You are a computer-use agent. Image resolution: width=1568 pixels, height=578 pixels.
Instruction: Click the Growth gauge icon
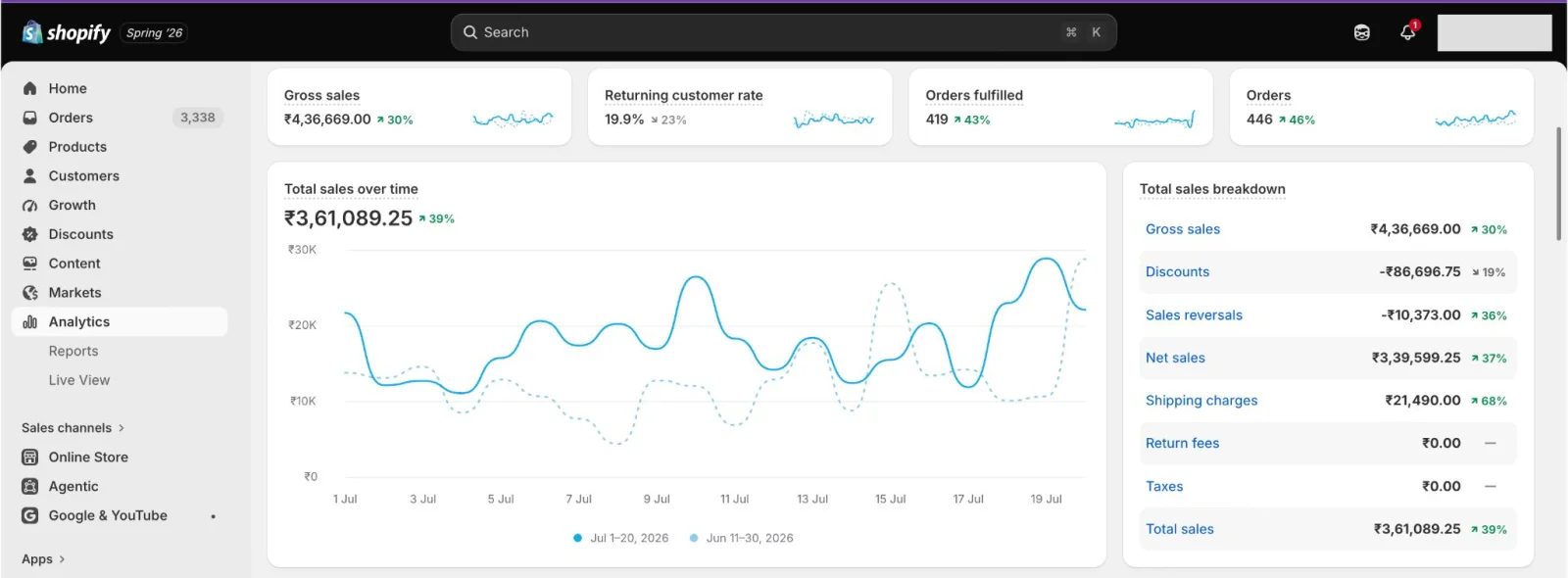(x=30, y=206)
